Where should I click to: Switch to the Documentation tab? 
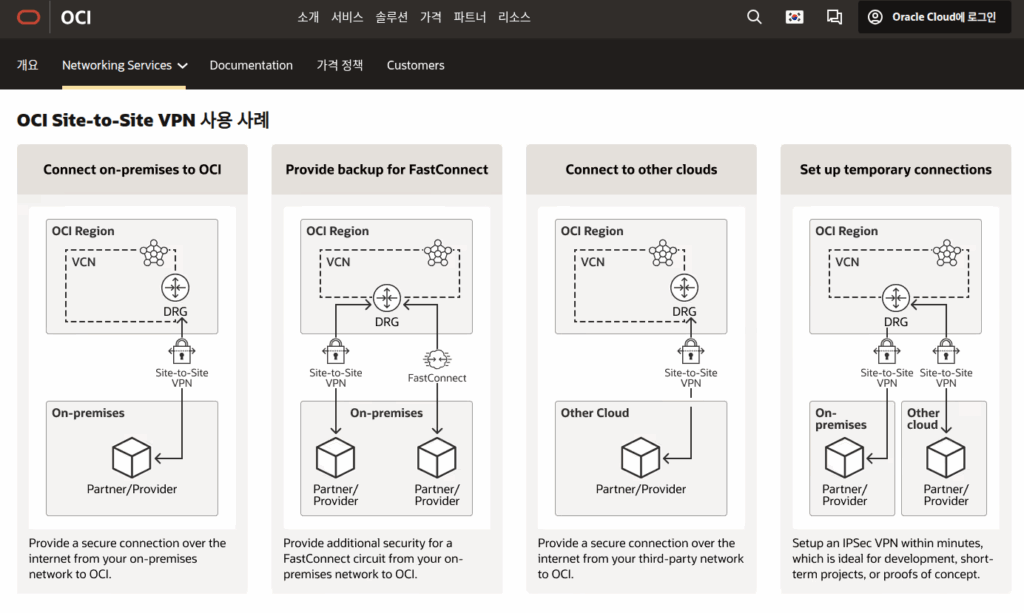251,65
